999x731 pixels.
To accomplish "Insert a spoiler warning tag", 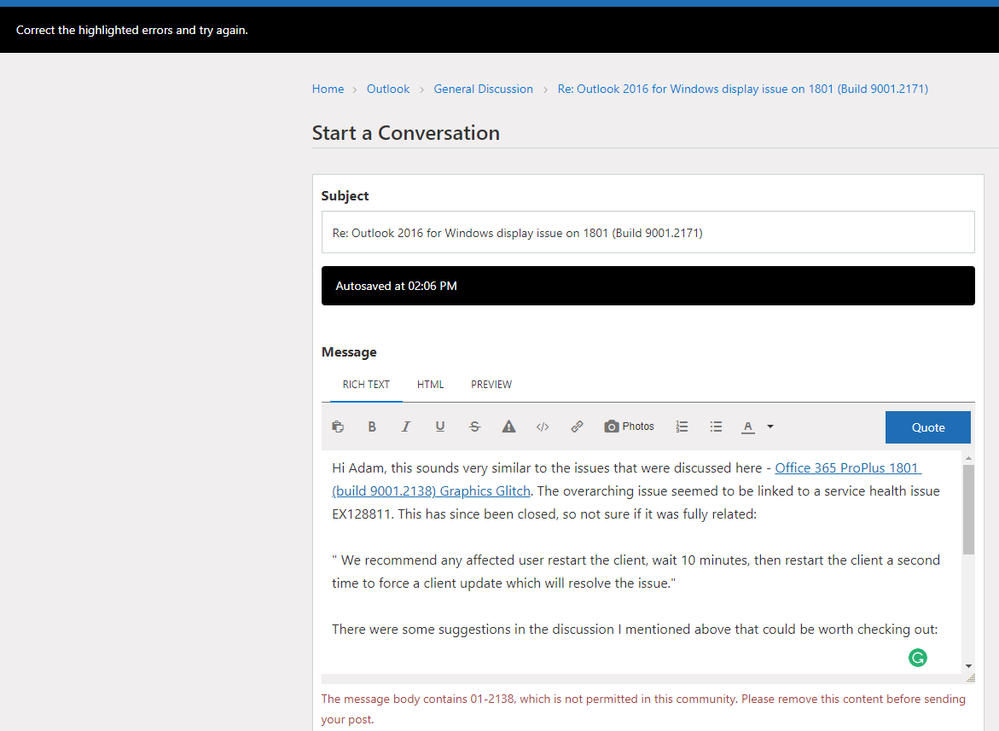I will click(508, 426).
